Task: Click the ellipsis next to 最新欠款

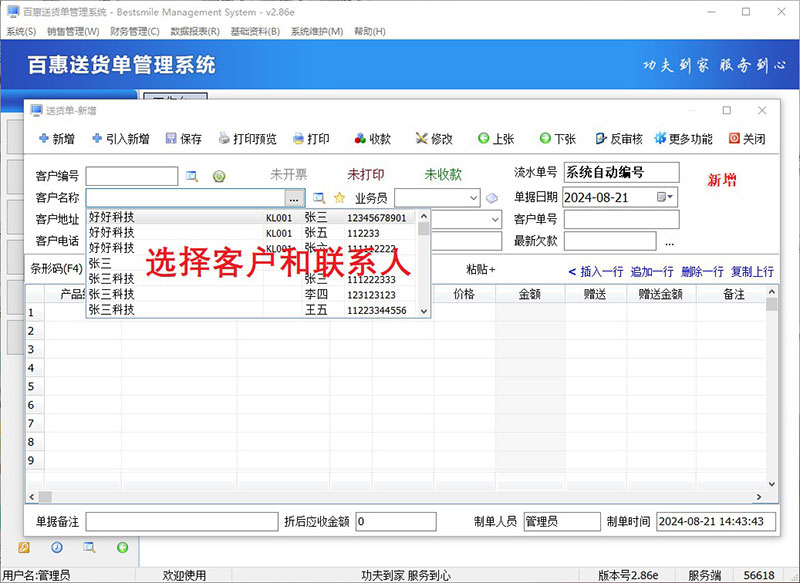Action: point(669,243)
